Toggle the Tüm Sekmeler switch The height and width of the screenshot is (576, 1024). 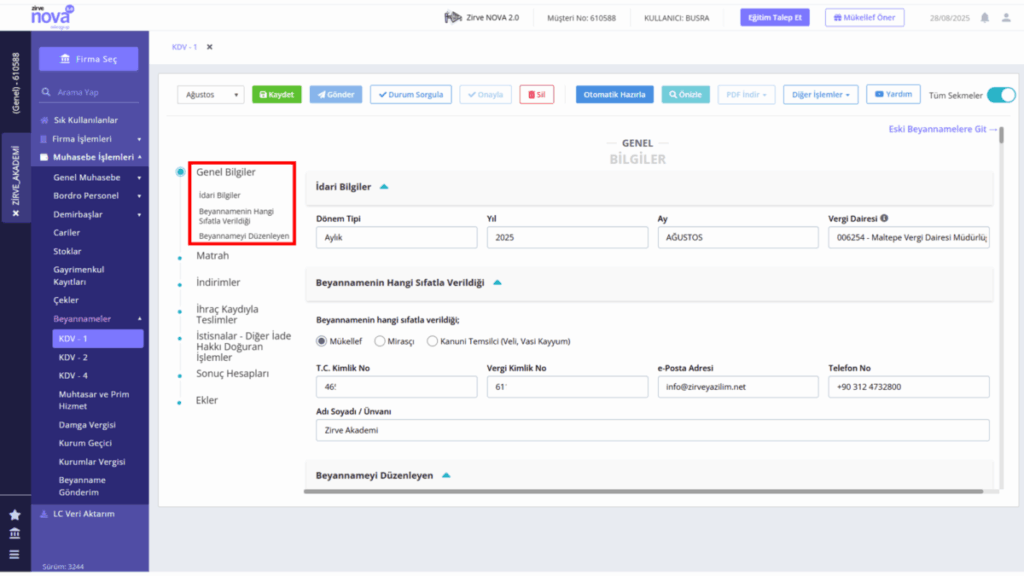pyautogui.click(x=1000, y=95)
